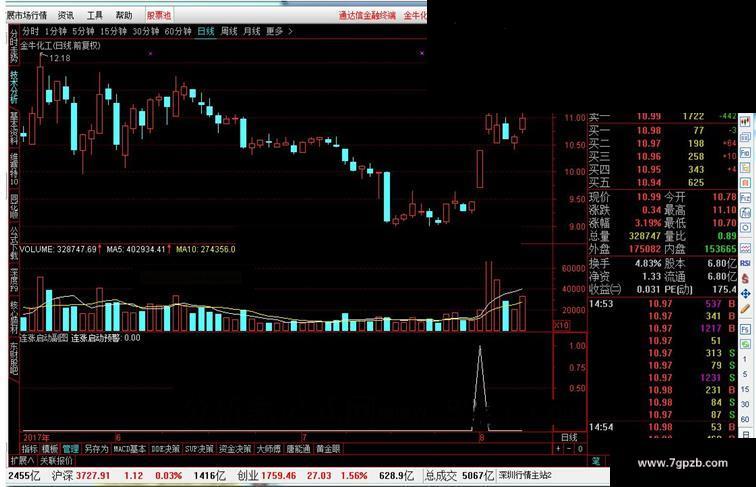Select the 黄金眼 template tab

pos(328,449)
